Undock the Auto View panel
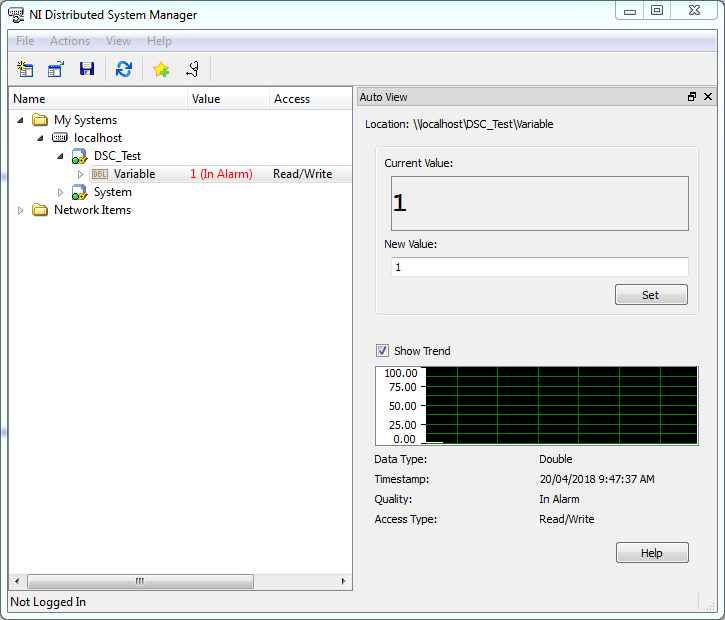The image size is (725, 620). (692, 97)
